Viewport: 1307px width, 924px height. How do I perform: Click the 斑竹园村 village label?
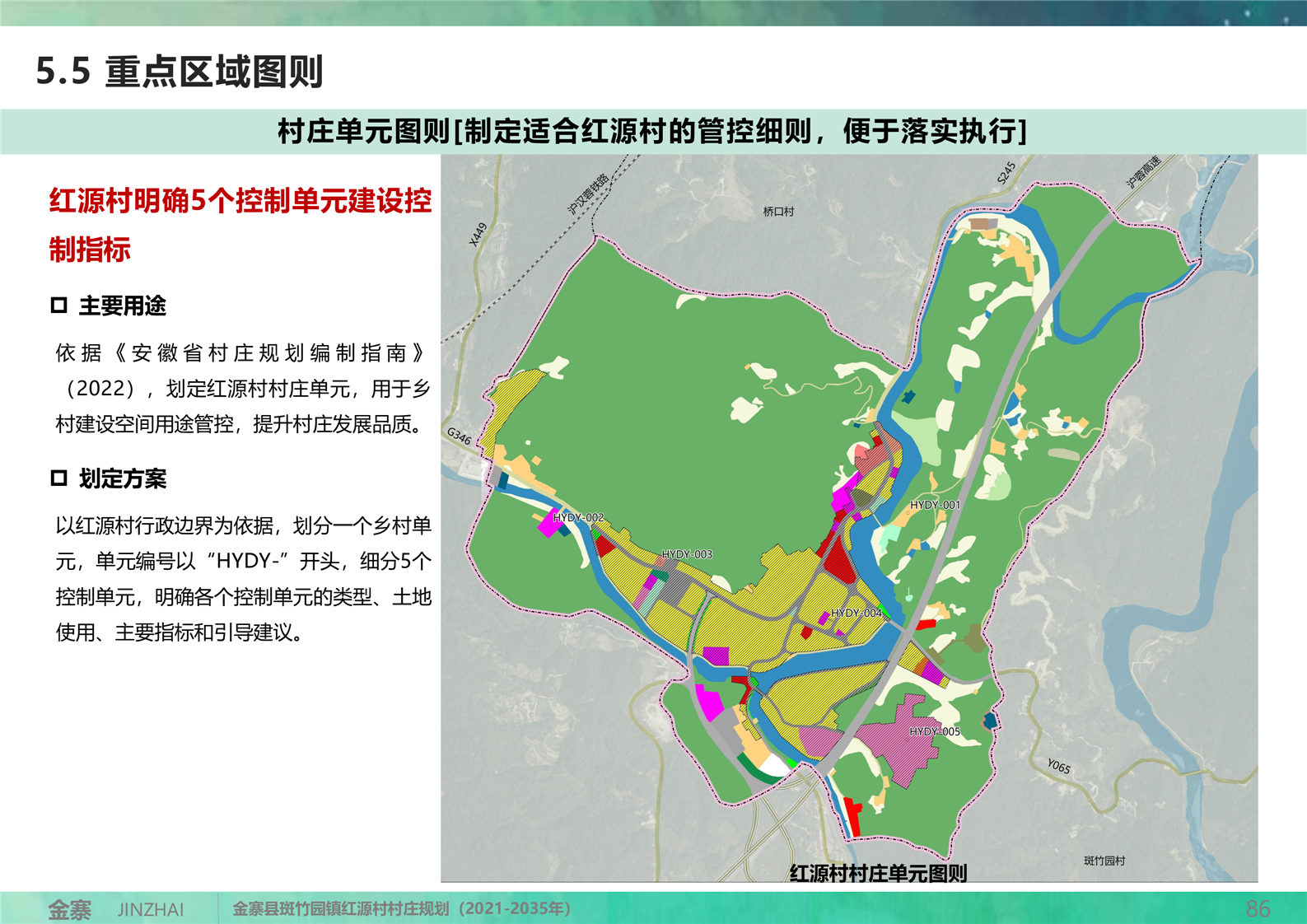pyautogui.click(x=1104, y=861)
